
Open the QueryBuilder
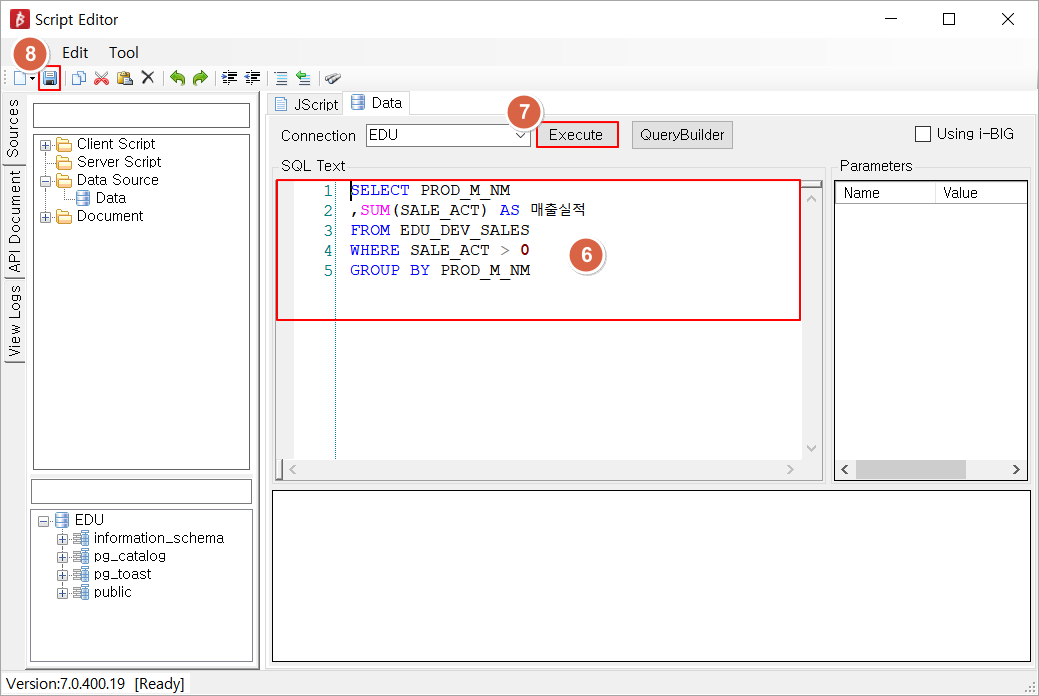[682, 135]
